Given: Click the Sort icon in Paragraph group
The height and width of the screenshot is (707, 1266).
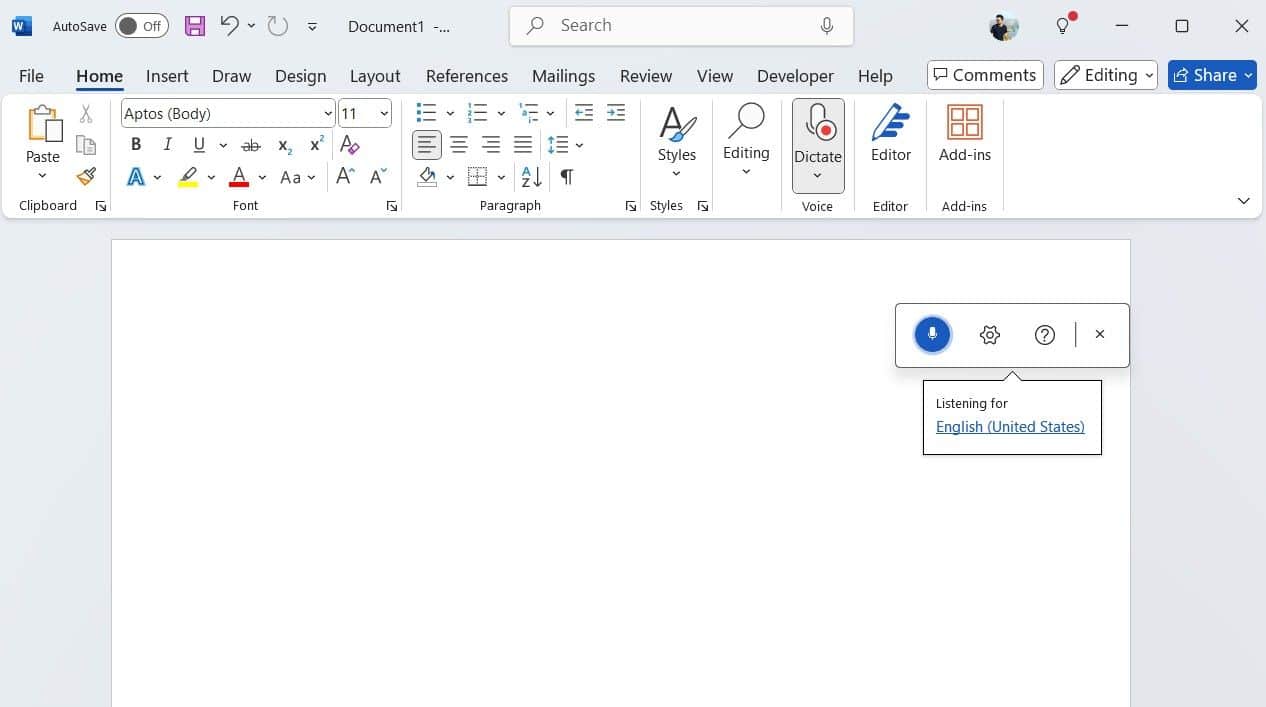Looking at the screenshot, I should (x=530, y=177).
